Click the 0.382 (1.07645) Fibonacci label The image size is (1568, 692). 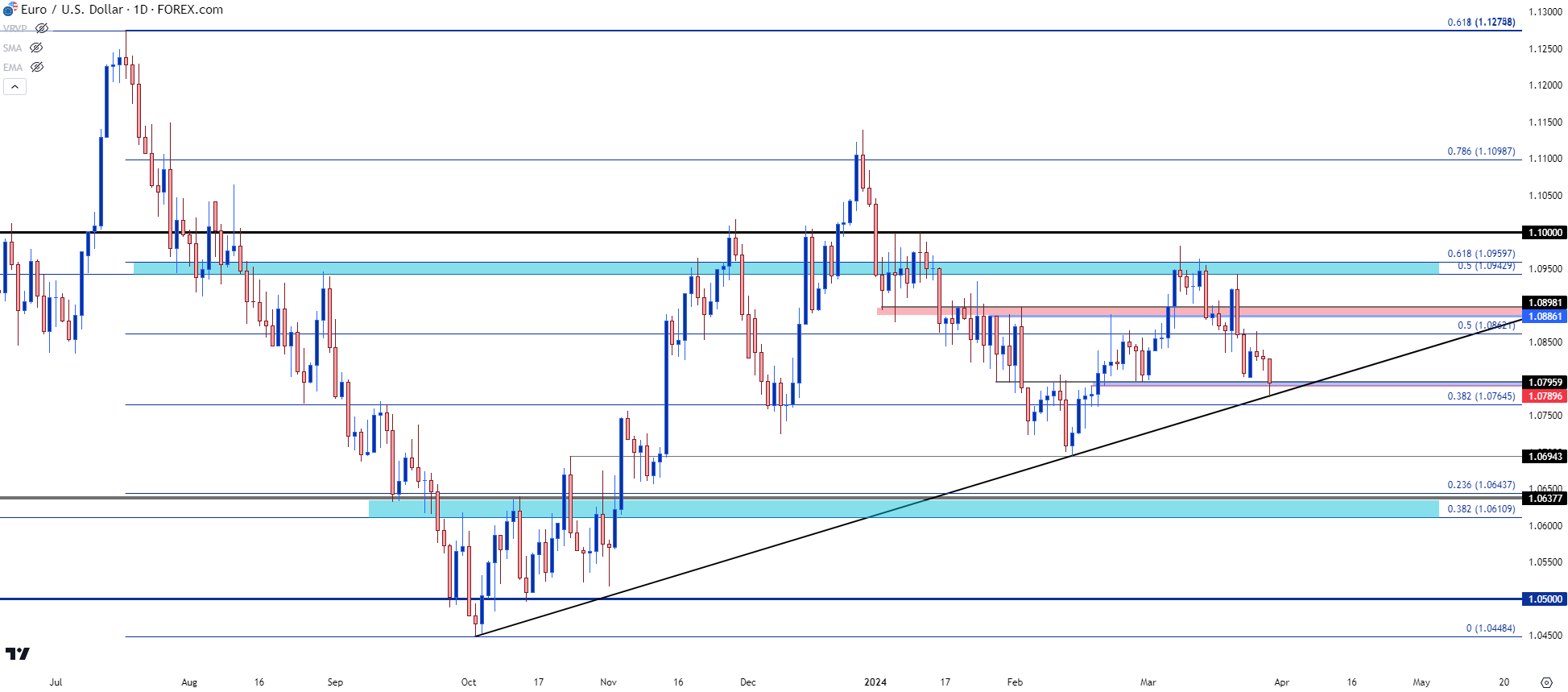click(x=1481, y=396)
